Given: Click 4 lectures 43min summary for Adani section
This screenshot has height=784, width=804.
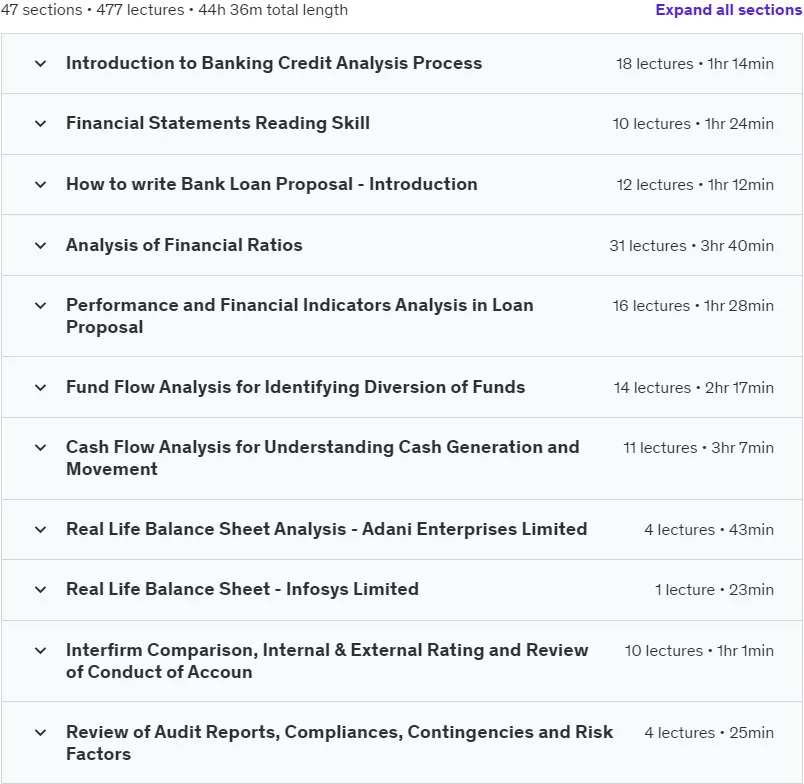Looking at the screenshot, I should tap(709, 530).
